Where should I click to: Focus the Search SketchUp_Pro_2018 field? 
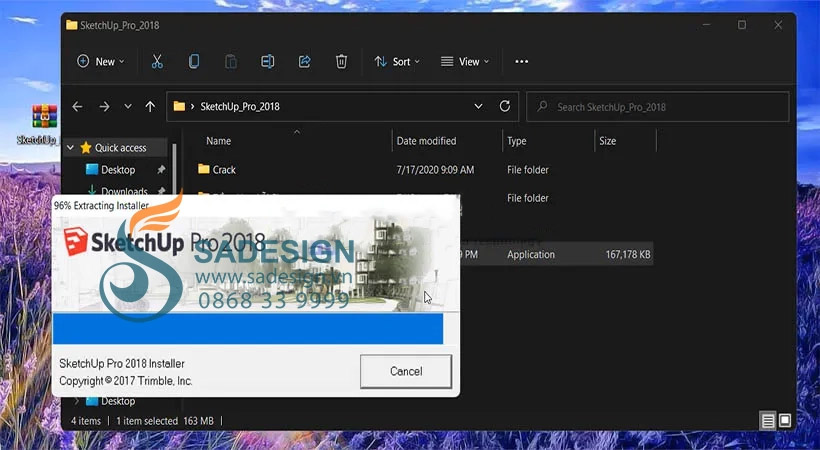click(657, 107)
